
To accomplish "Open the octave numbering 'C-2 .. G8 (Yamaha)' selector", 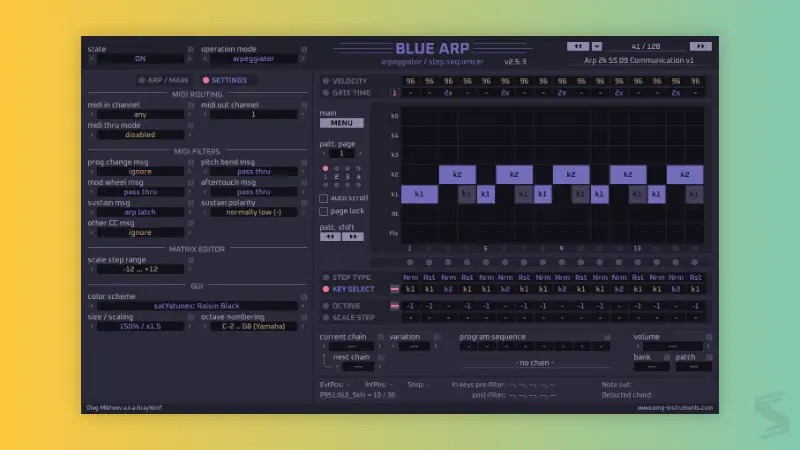I will point(253,327).
